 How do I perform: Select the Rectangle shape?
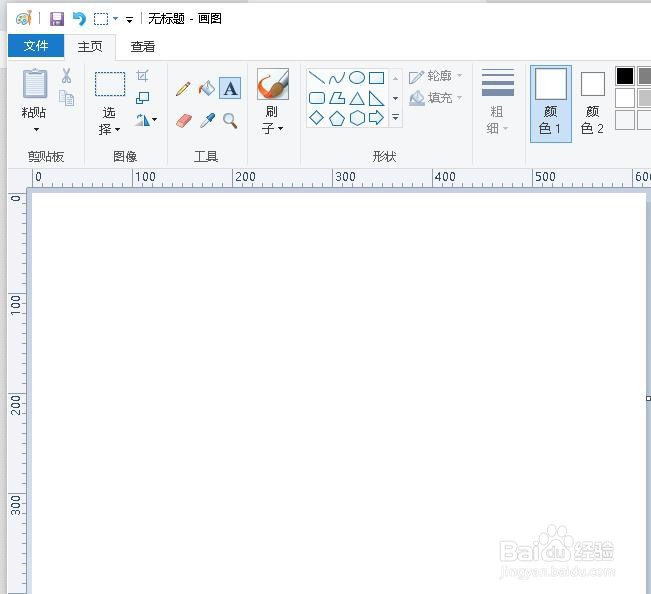pyautogui.click(x=377, y=78)
